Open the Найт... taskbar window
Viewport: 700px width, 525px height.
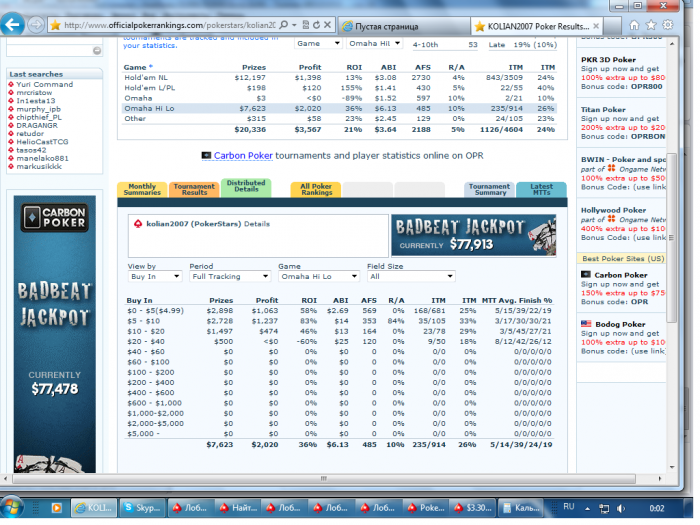[x=239, y=508]
